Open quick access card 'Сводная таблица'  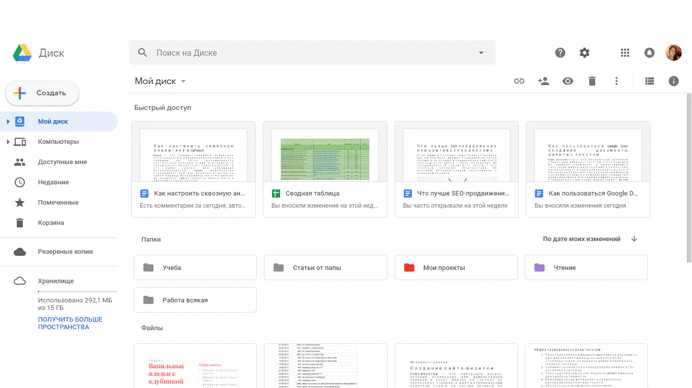point(325,170)
